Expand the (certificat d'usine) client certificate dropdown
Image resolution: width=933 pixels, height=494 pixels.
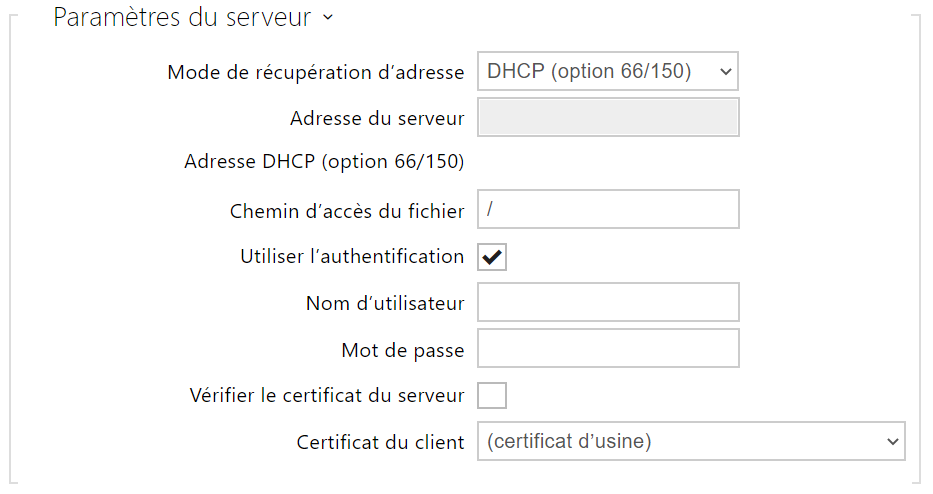[691, 441]
